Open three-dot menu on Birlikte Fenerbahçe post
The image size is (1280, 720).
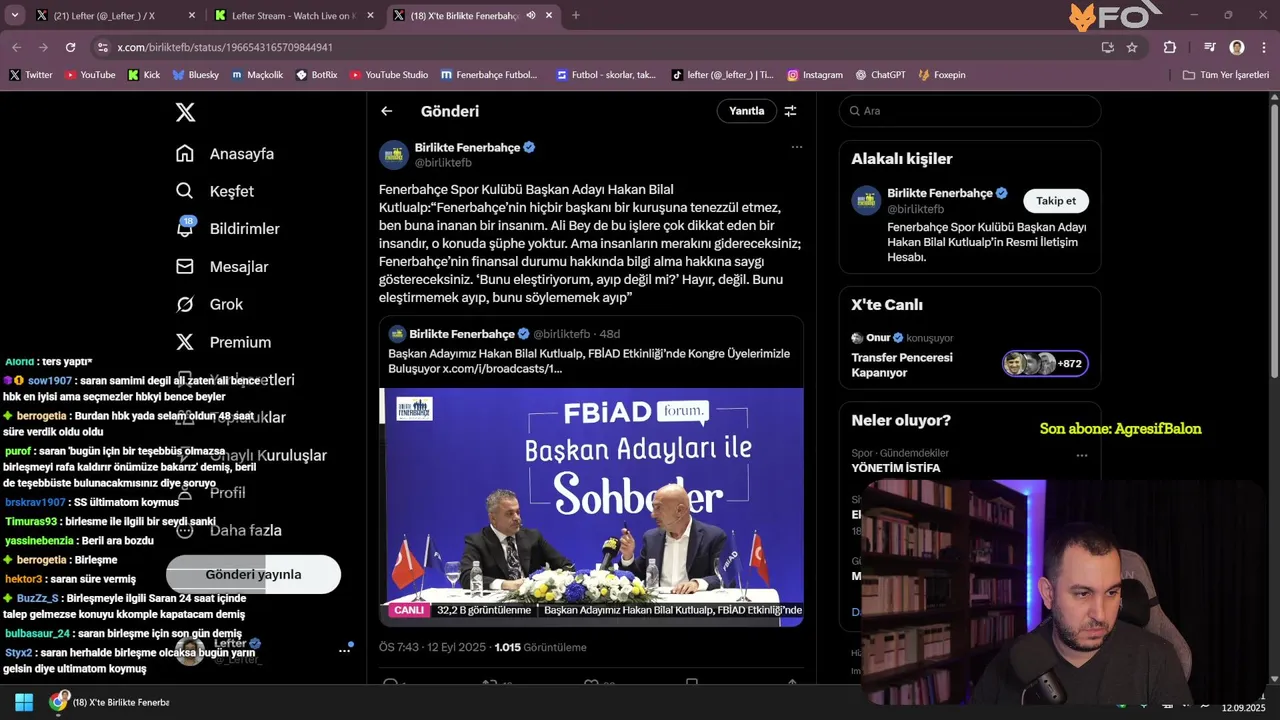797,147
